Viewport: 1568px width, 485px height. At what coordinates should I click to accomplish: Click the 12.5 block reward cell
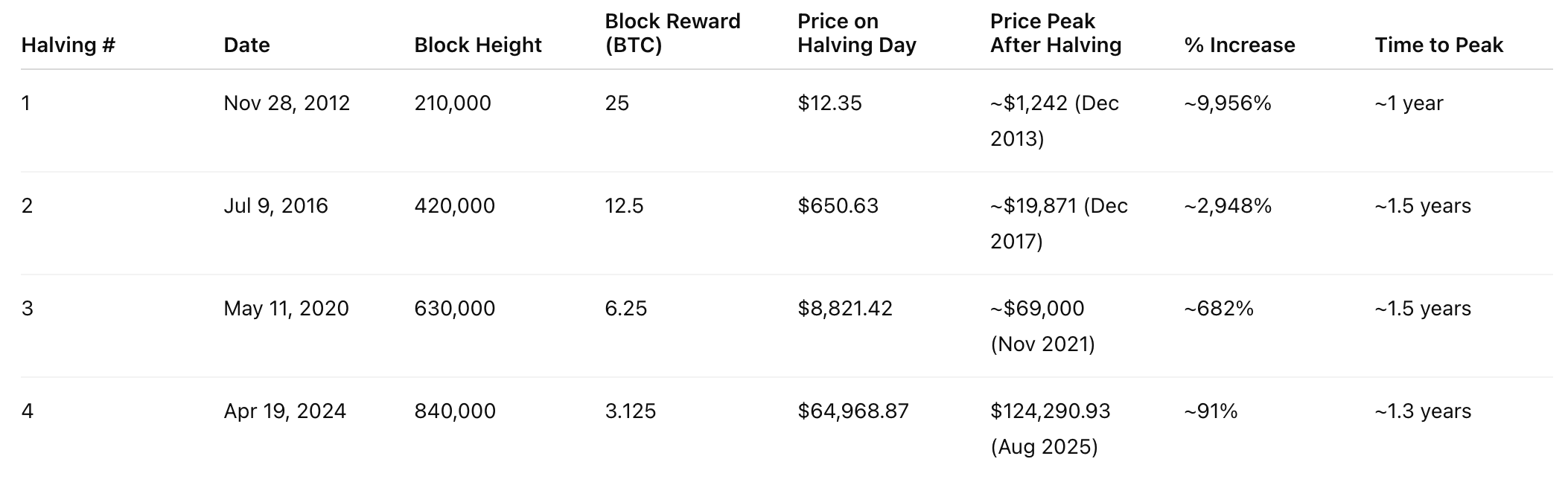(624, 205)
